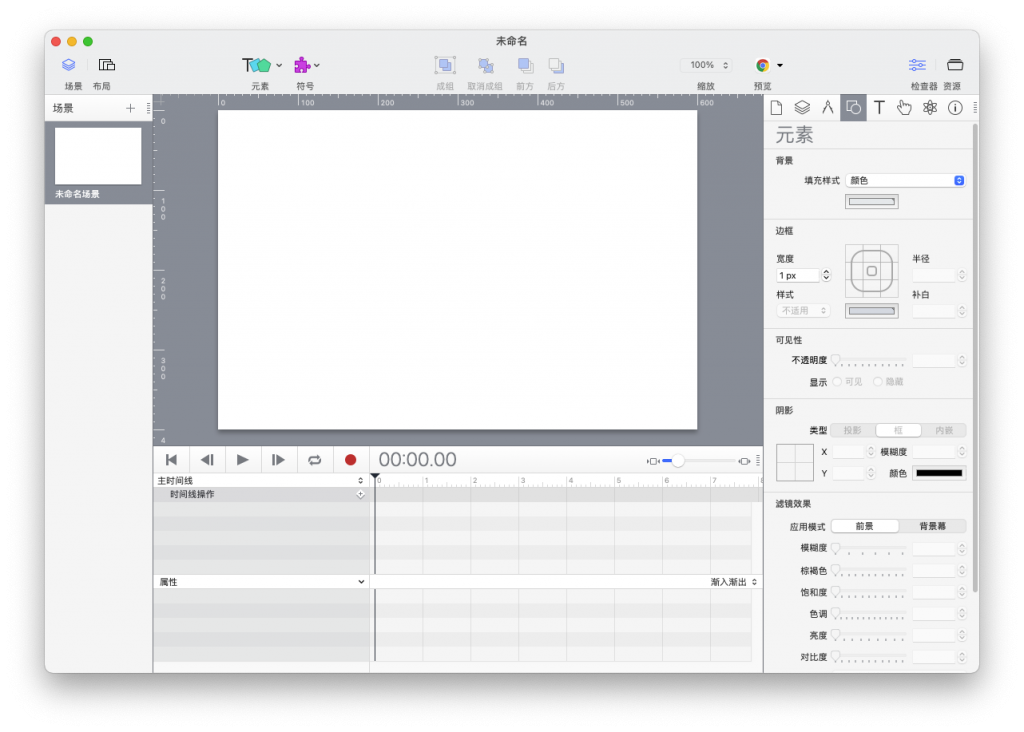Select the 内嵌 inset shadow type

[x=943, y=430]
